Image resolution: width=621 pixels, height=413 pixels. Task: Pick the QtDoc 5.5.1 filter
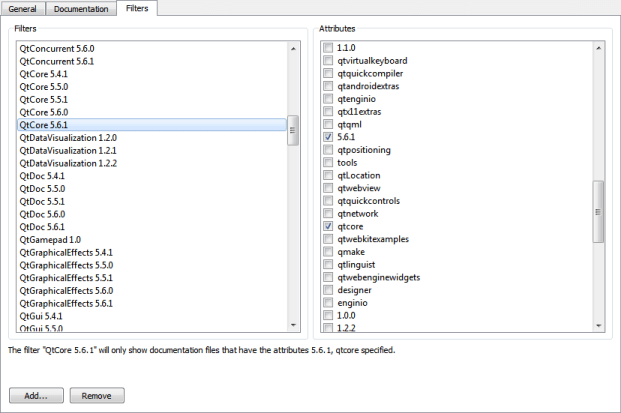[152, 202]
